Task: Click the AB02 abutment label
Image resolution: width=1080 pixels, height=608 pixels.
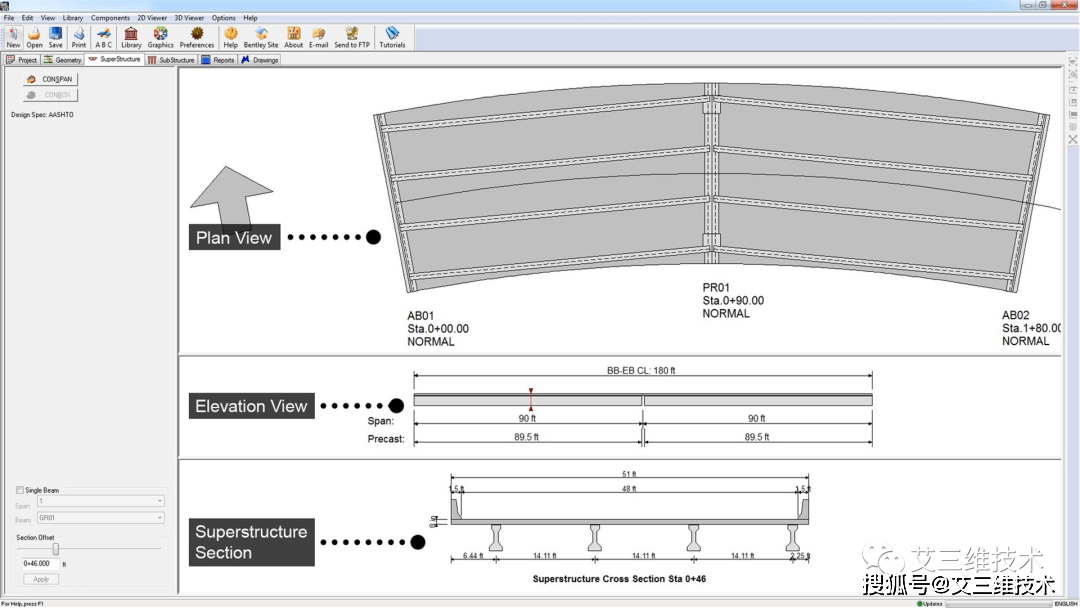Action: (1015, 315)
